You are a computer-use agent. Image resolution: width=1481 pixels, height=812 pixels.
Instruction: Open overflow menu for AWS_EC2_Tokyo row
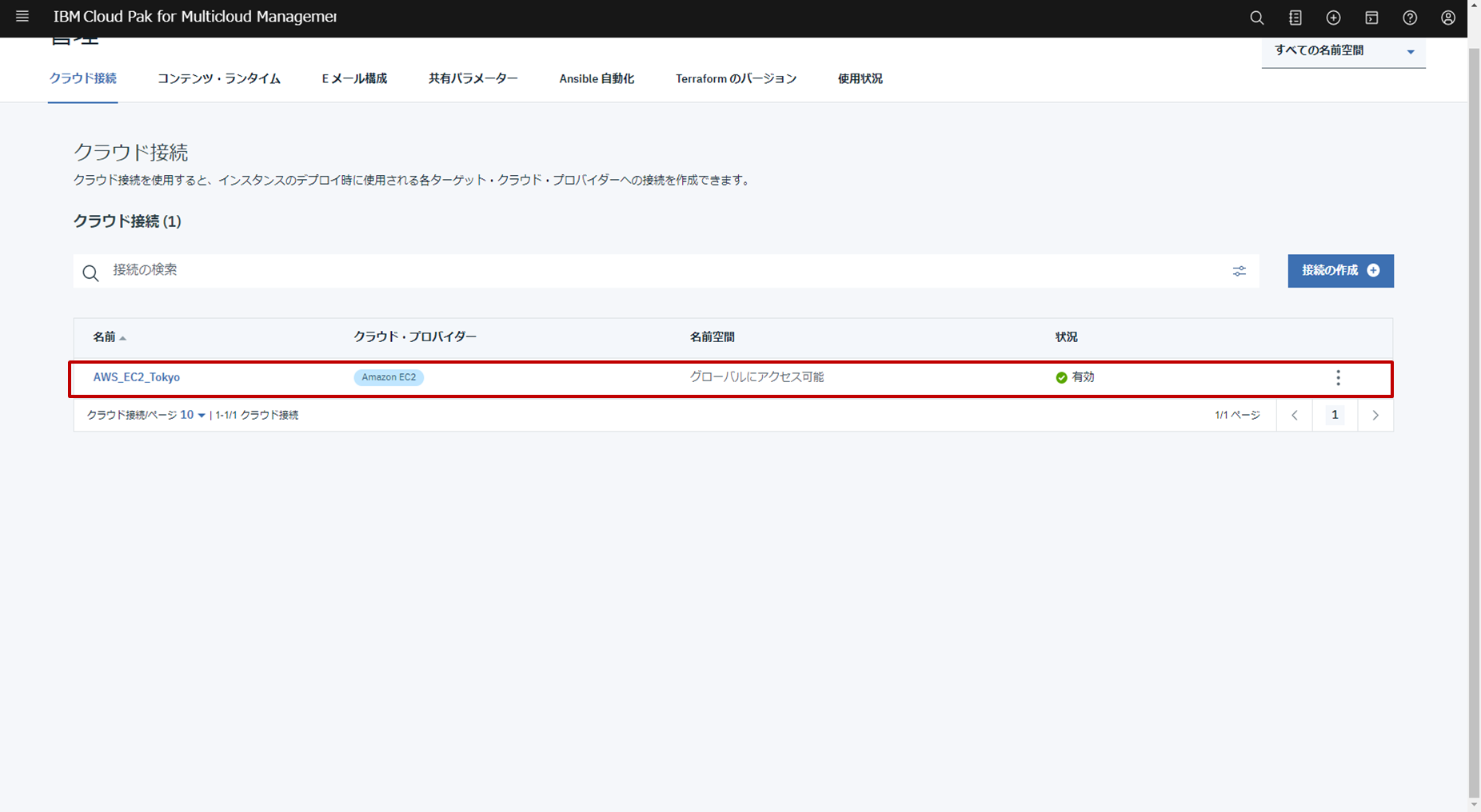pyautogui.click(x=1338, y=378)
